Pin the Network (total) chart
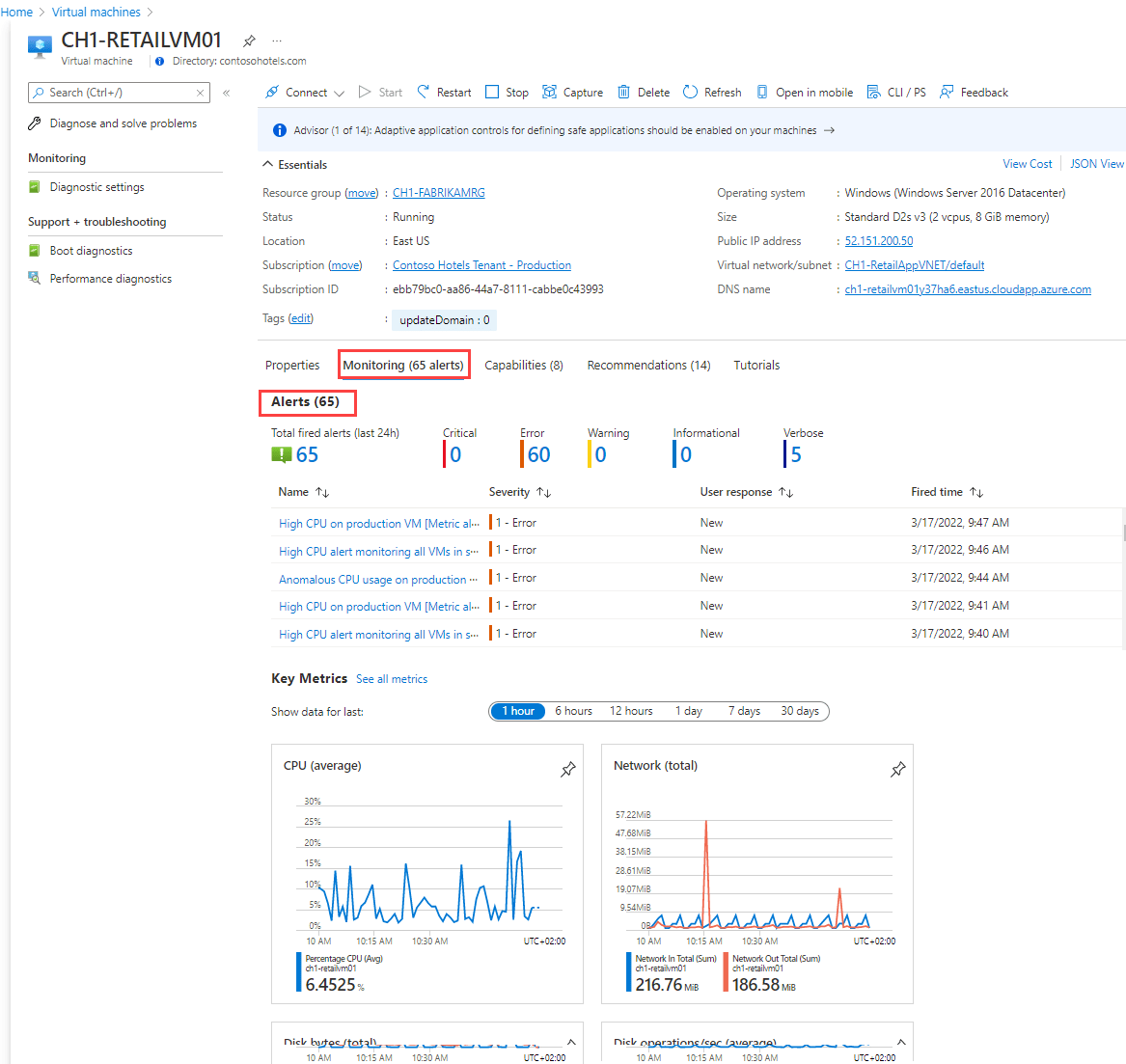1126x1064 pixels. click(x=897, y=769)
